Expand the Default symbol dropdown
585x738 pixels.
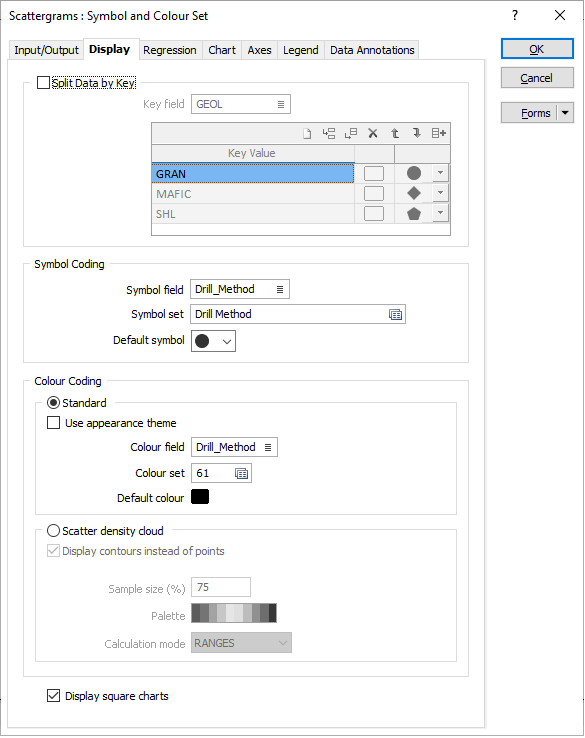(213, 341)
